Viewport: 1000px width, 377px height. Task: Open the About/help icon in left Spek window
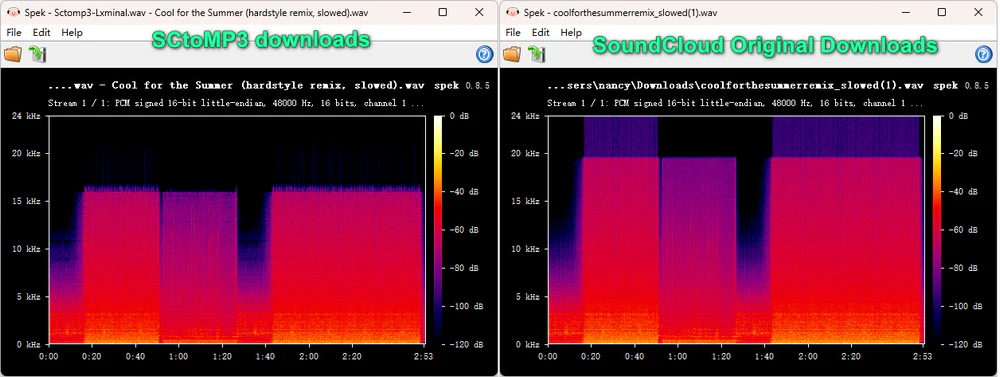coord(485,55)
